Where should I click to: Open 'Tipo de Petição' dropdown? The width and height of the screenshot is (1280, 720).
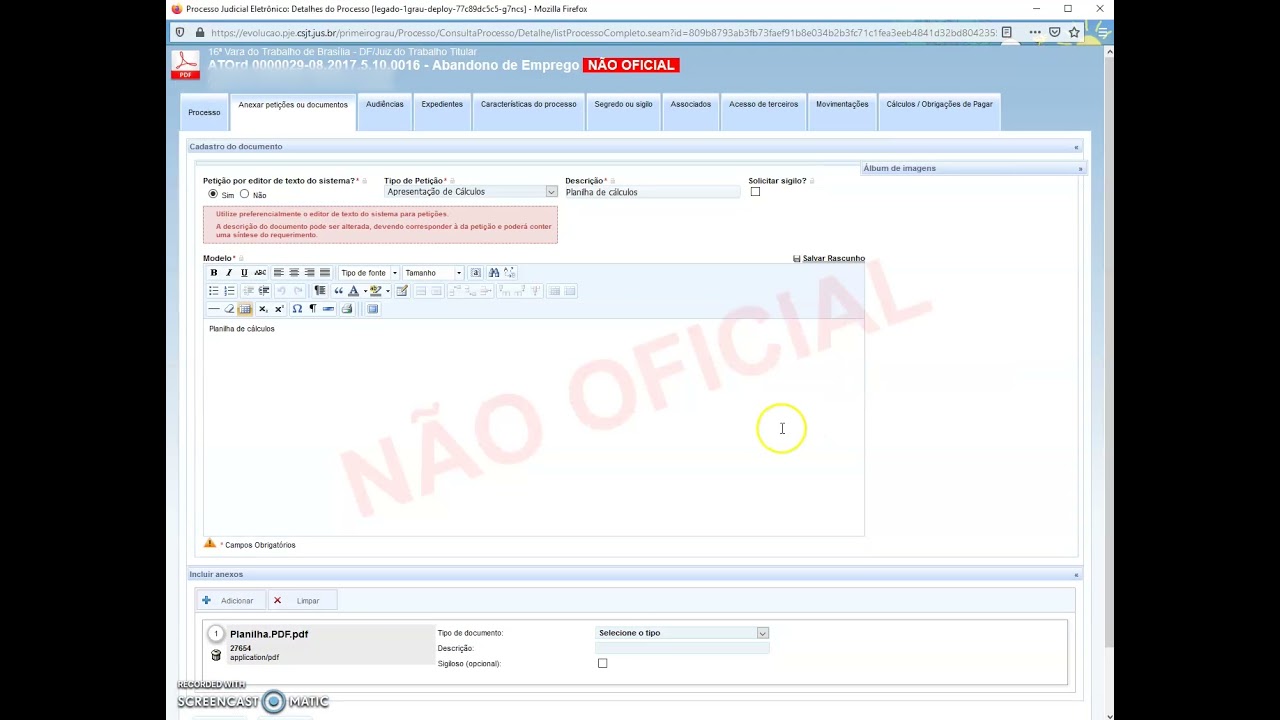pyautogui.click(x=471, y=192)
